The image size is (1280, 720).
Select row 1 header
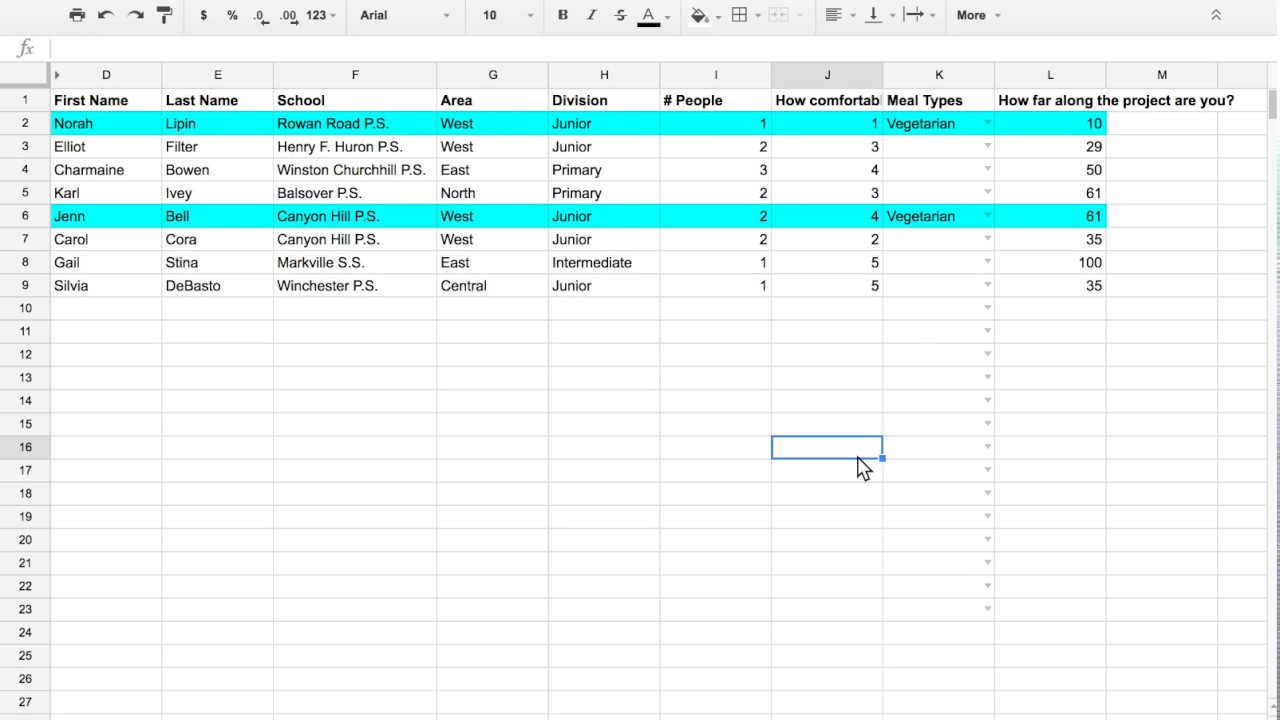pos(25,100)
